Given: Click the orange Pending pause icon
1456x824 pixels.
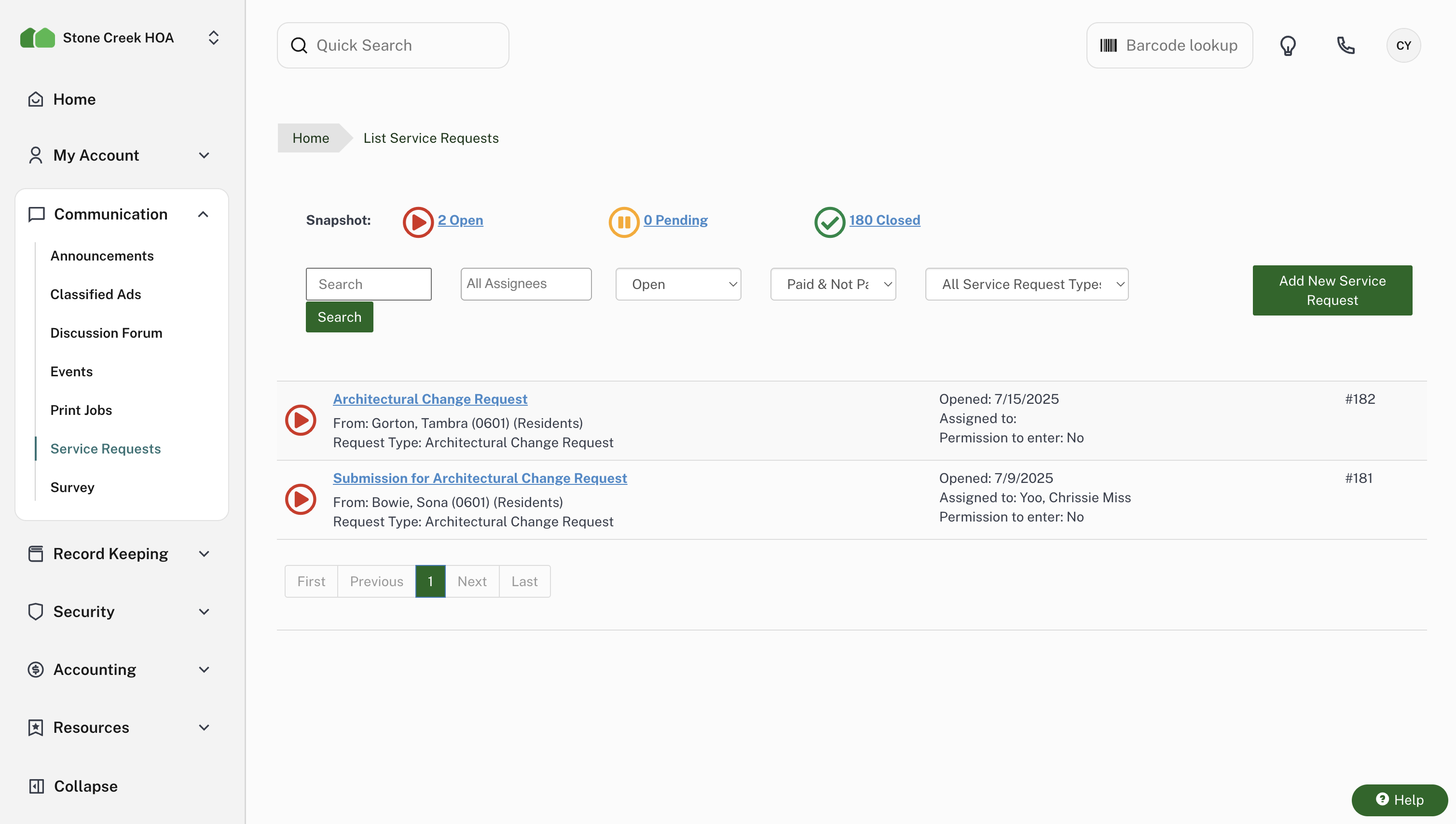Looking at the screenshot, I should pyautogui.click(x=624, y=222).
